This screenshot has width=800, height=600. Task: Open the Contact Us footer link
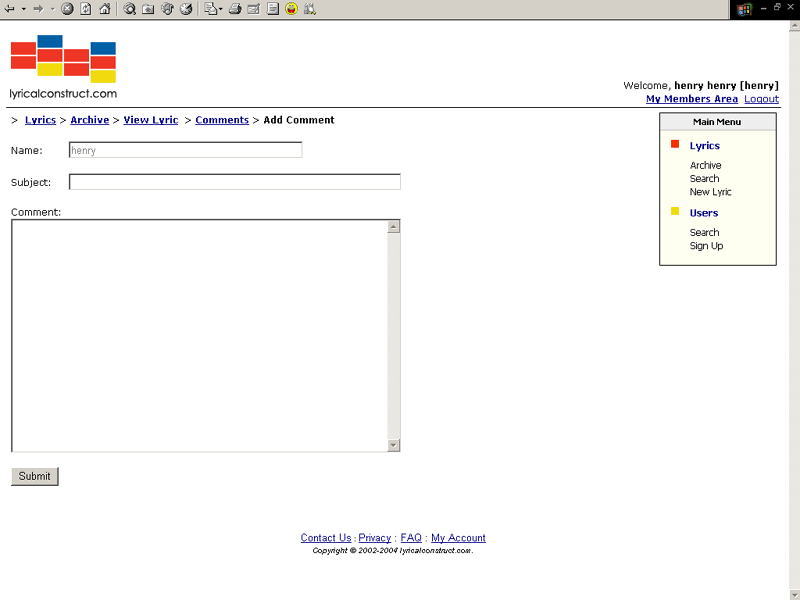326,538
